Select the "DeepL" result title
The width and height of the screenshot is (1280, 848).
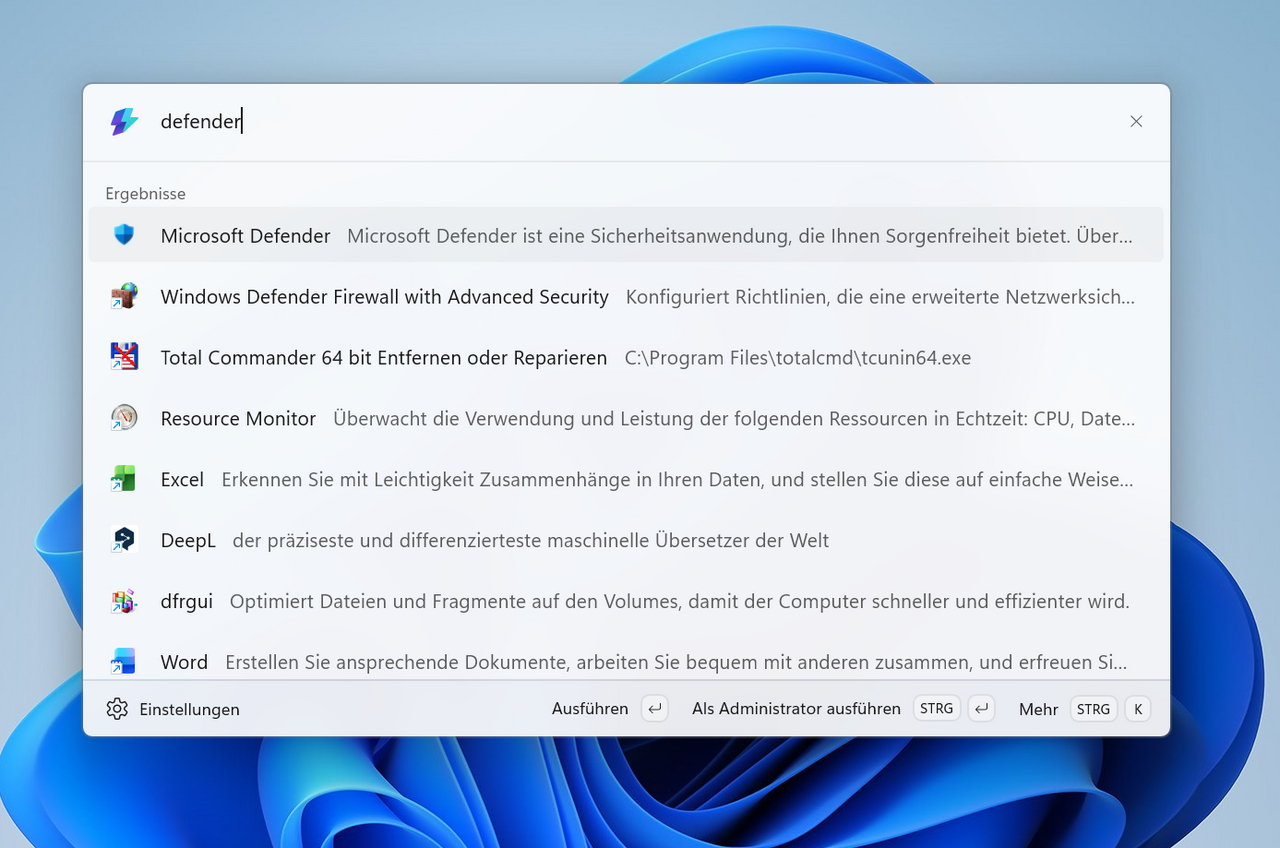tap(188, 541)
